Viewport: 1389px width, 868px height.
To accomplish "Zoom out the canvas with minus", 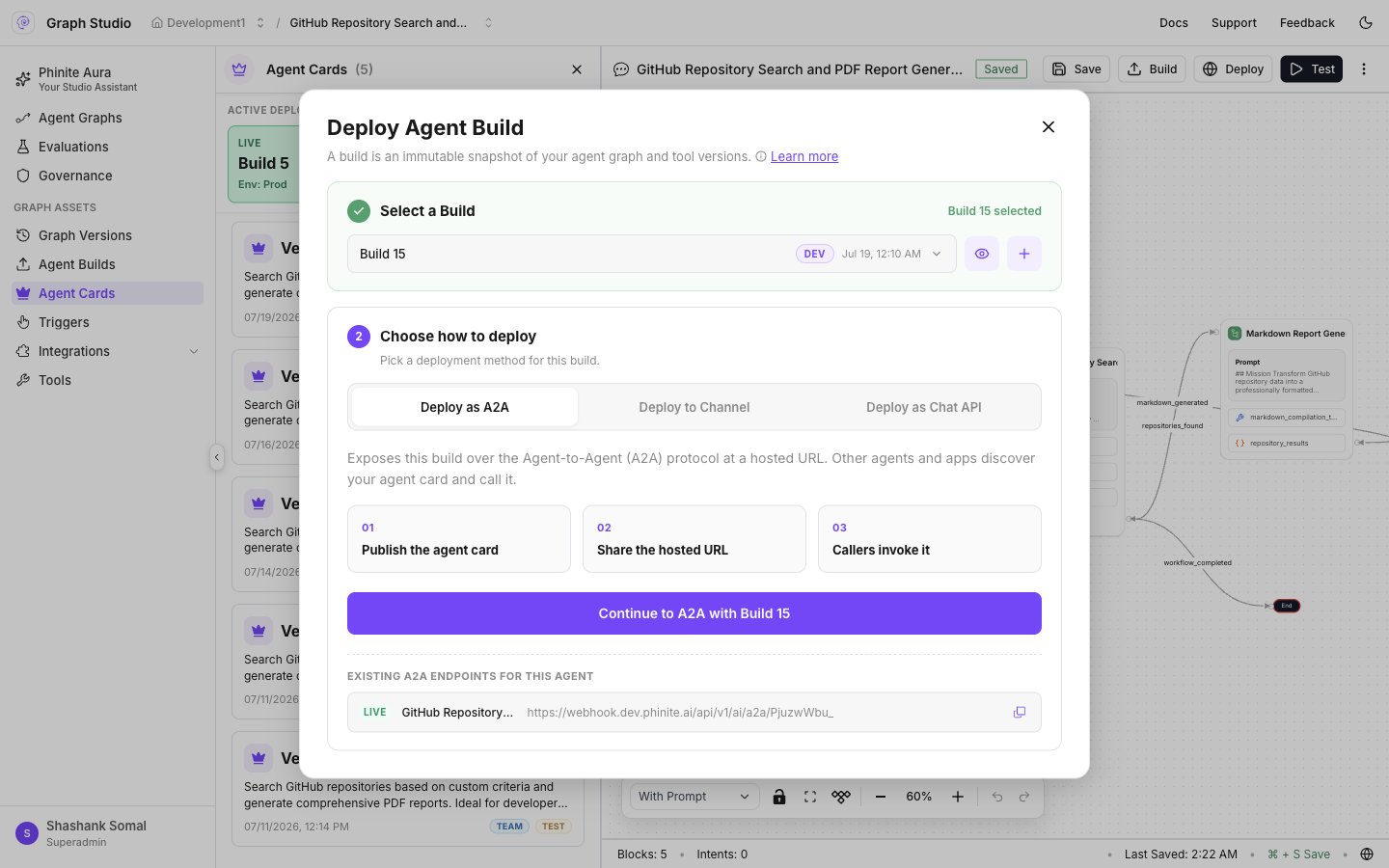I will pos(881,797).
